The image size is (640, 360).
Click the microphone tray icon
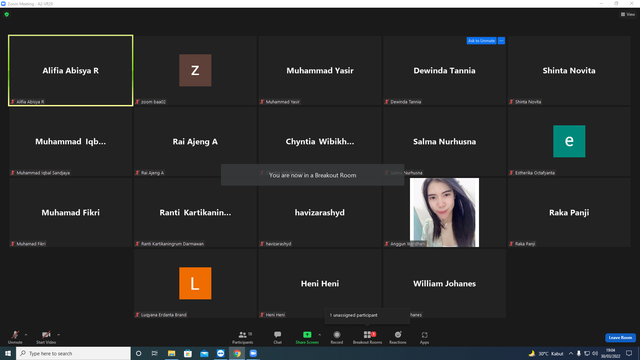tap(578, 353)
